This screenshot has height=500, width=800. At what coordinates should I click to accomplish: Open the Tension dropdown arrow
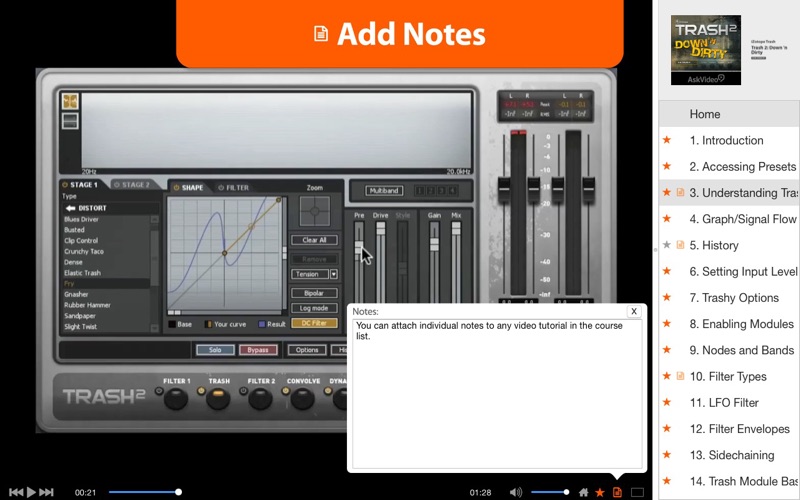click(334, 274)
